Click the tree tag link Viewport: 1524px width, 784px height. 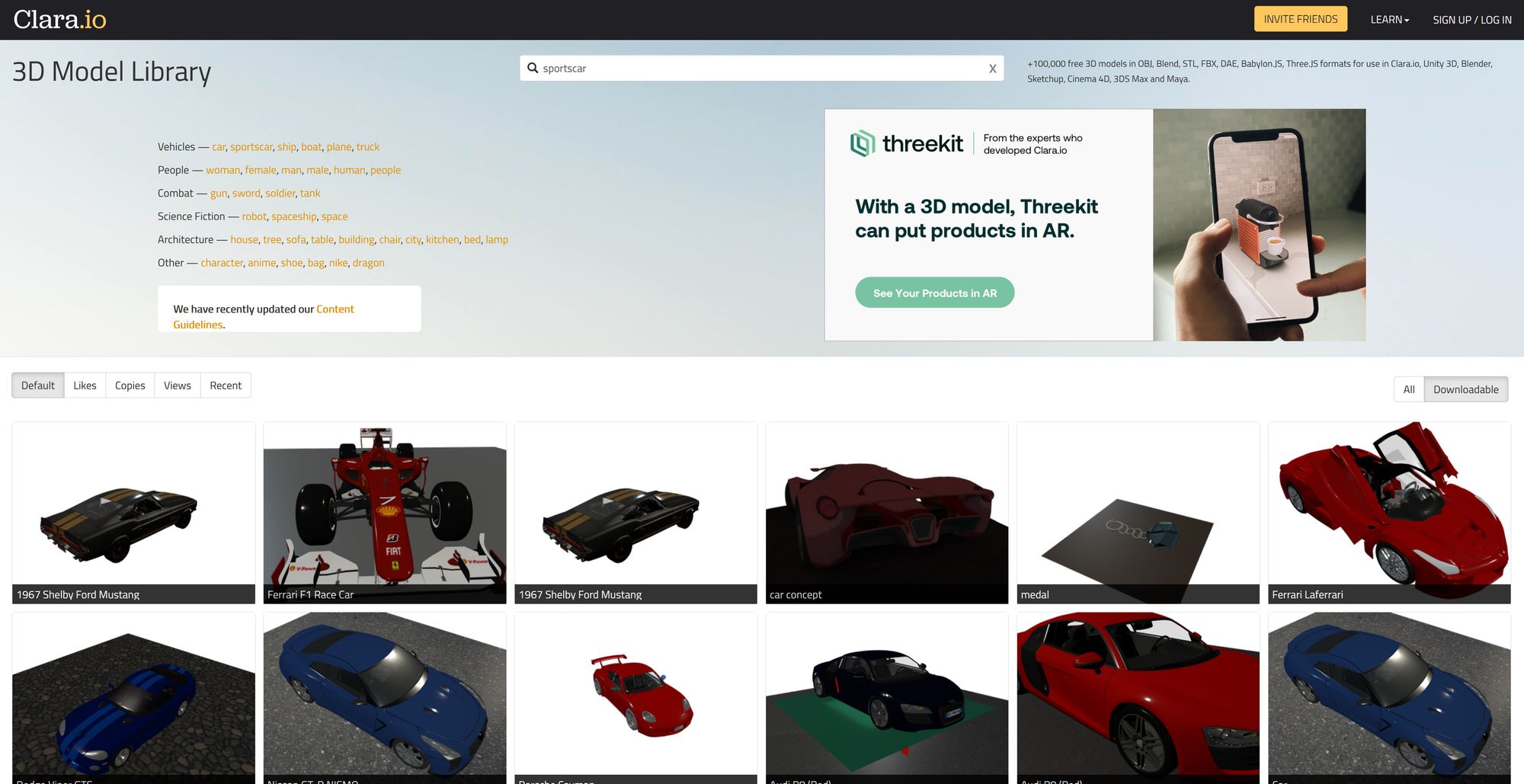[272, 240]
